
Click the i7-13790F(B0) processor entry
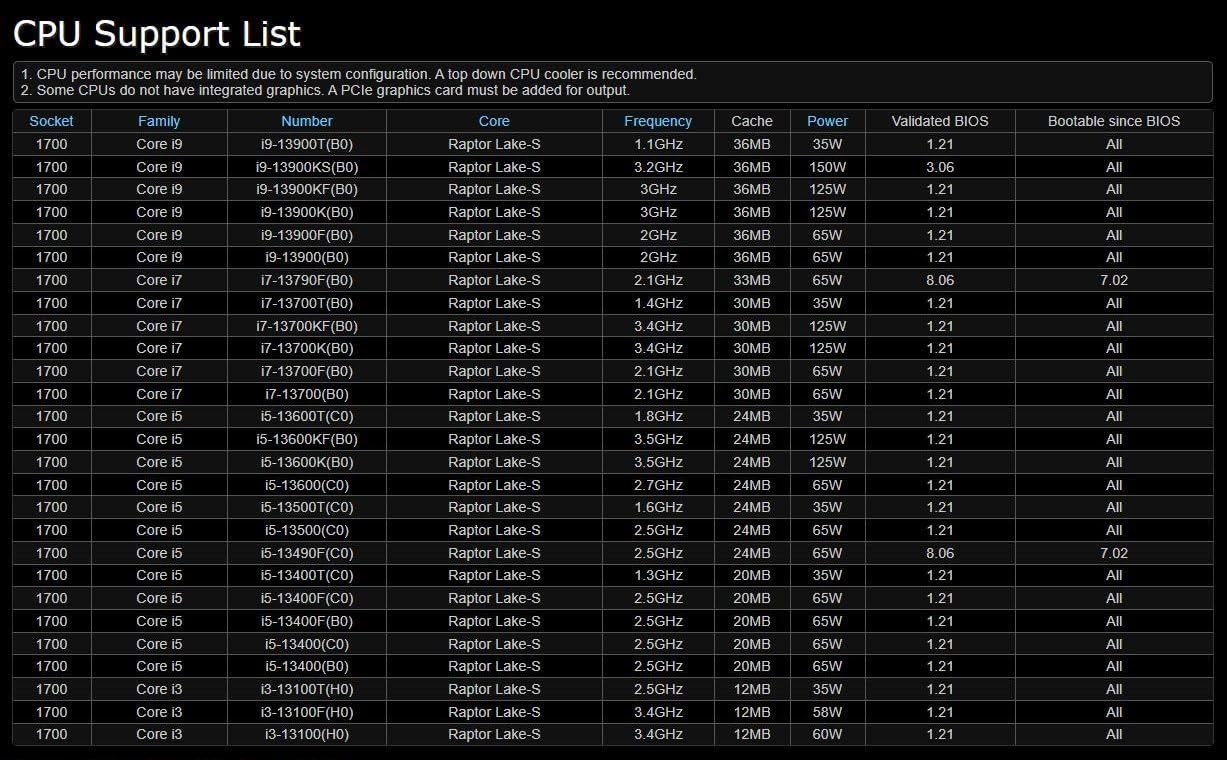[306, 280]
